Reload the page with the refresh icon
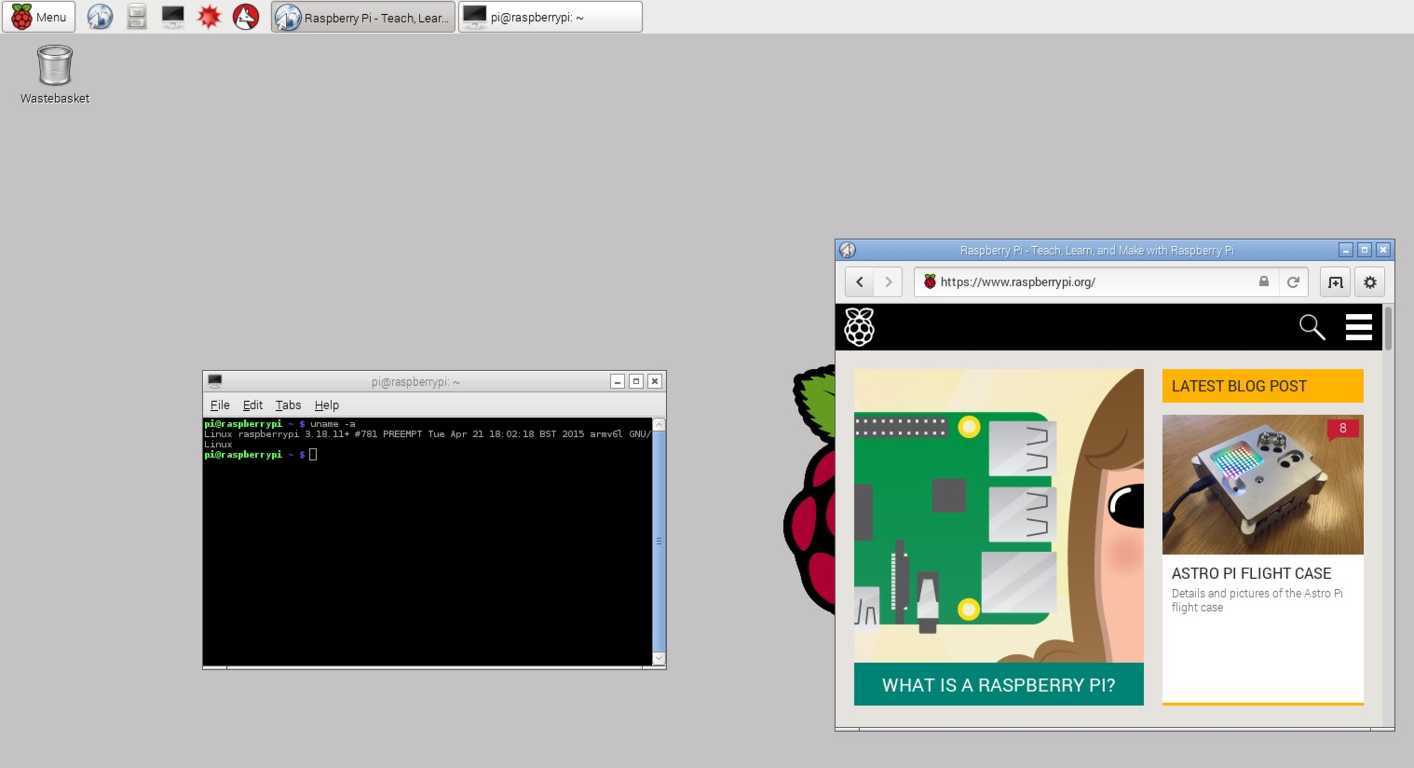The height and width of the screenshot is (768, 1414). tap(1293, 282)
